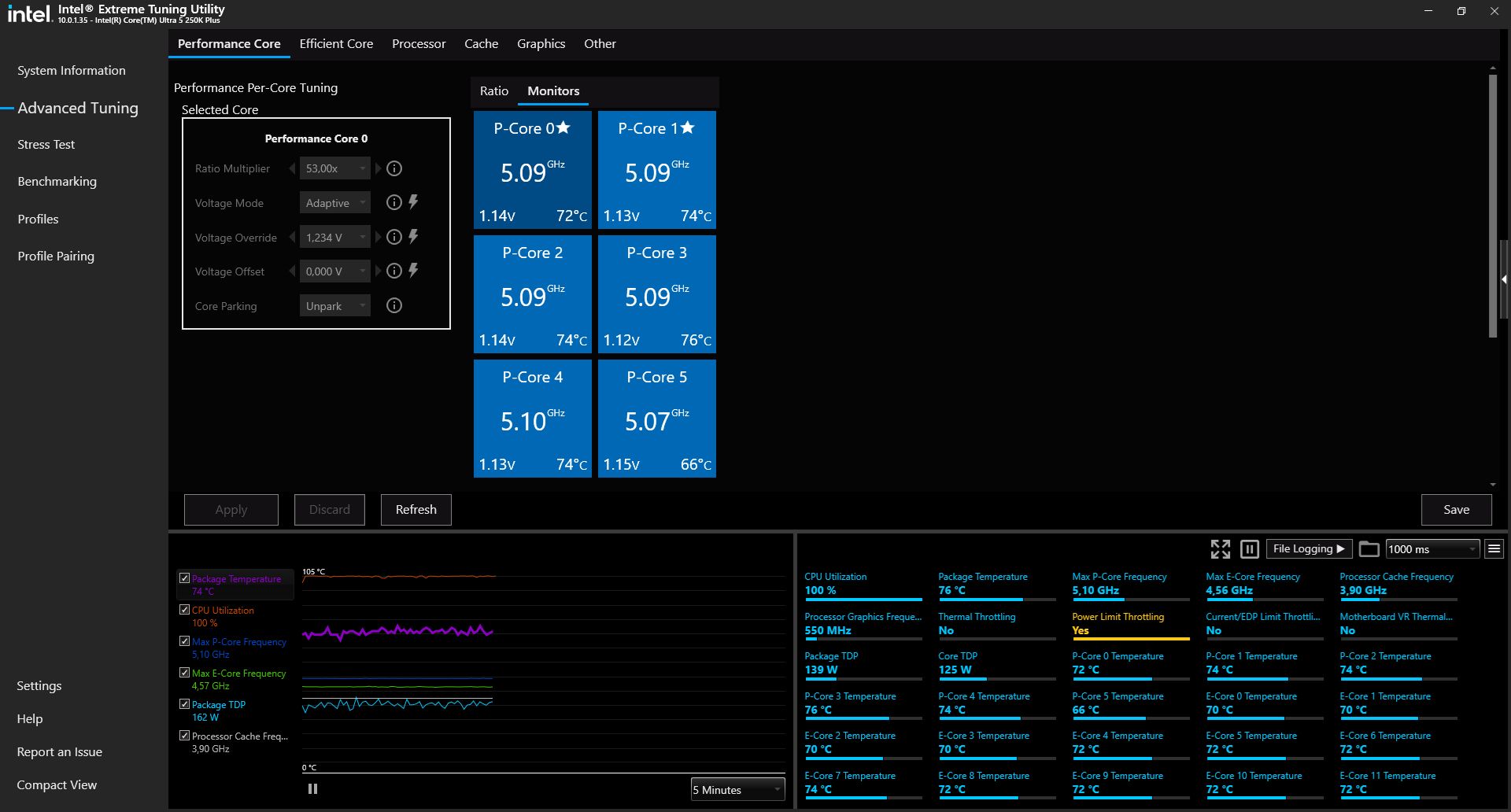Open the Ratio Multiplier info icon
Viewport: 1511px width, 812px height.
click(x=394, y=168)
